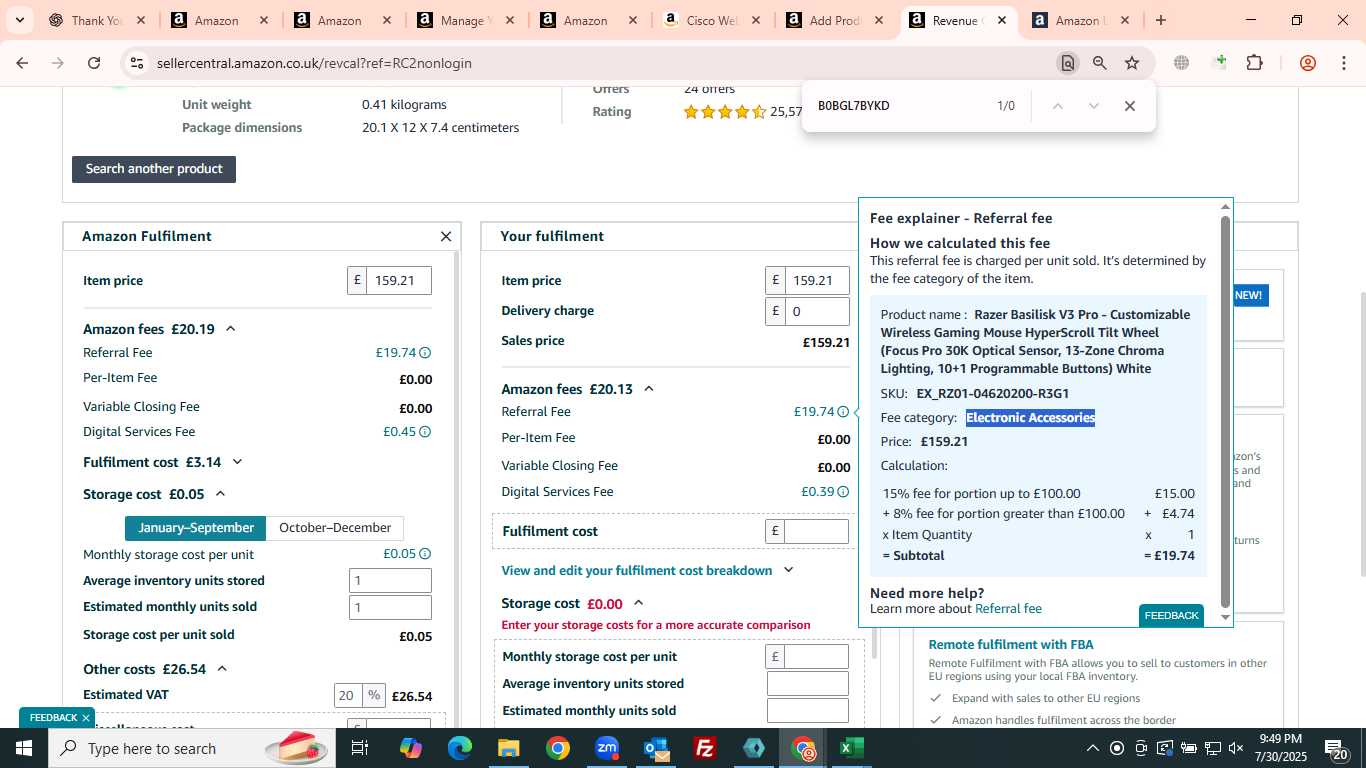Edit Your fulfilment item price field
1366x768 pixels.
[817, 281]
